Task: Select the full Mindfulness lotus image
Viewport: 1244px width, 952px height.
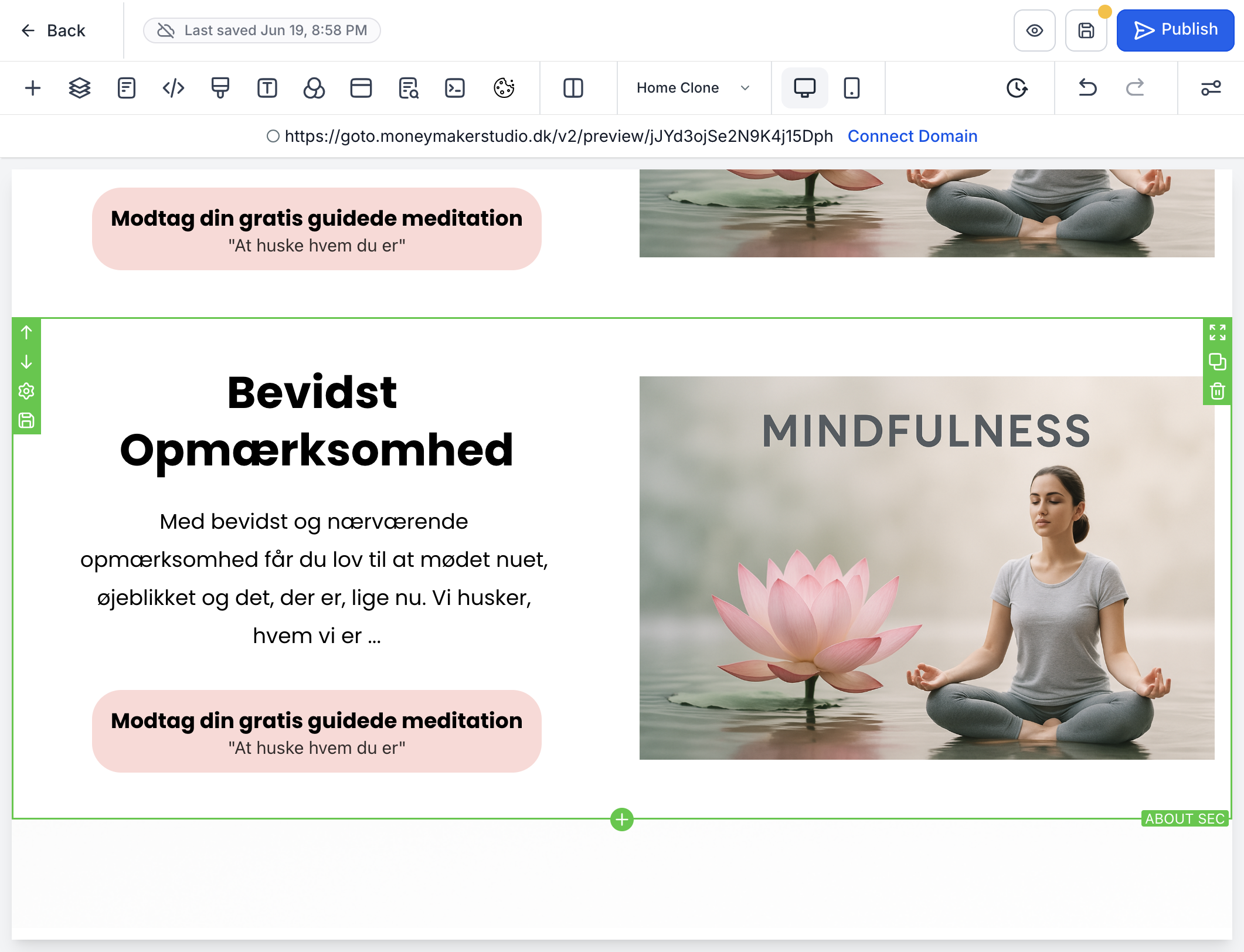Action: pyautogui.click(x=927, y=568)
